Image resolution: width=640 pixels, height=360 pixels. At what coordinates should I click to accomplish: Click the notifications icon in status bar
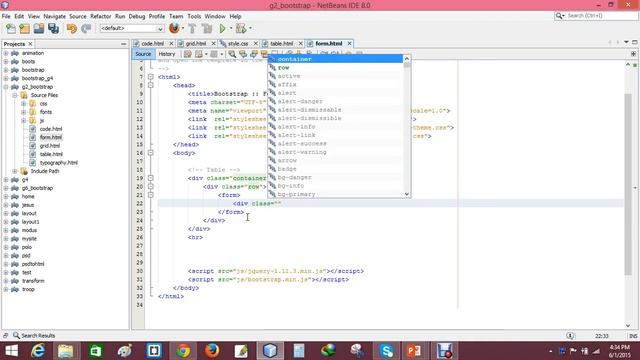pos(570,336)
